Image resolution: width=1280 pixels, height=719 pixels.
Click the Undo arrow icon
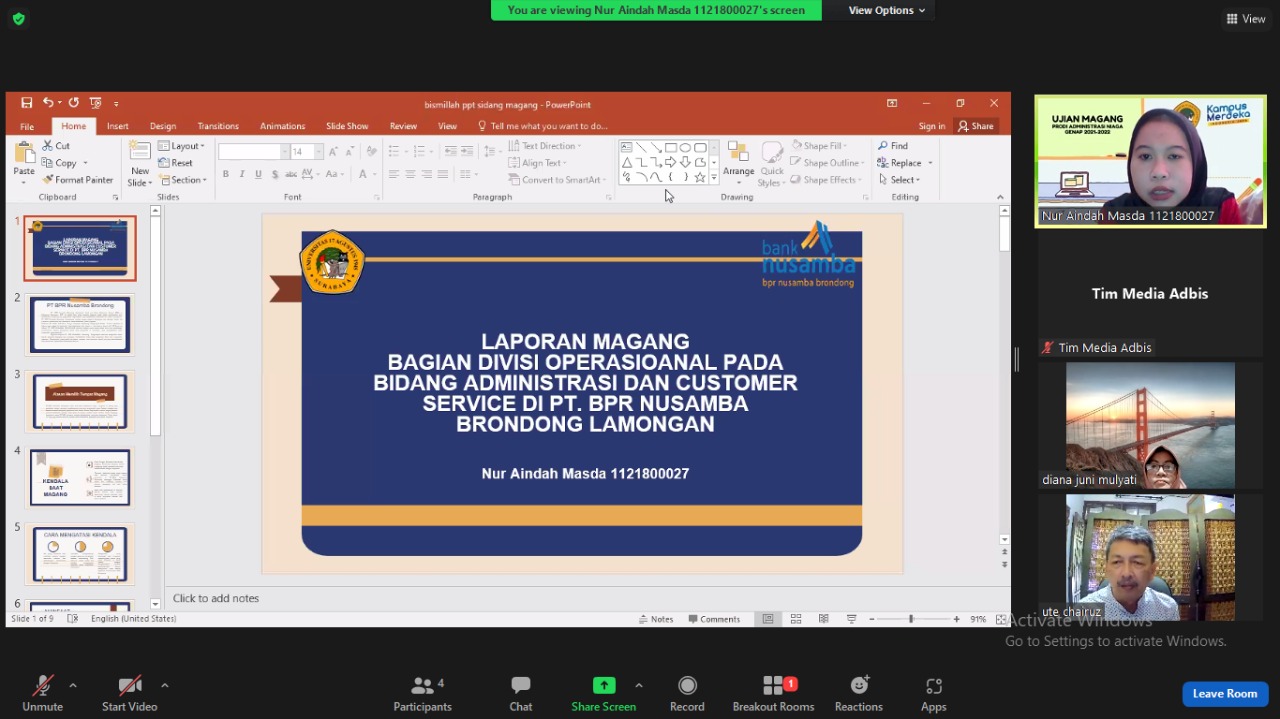pos(47,103)
